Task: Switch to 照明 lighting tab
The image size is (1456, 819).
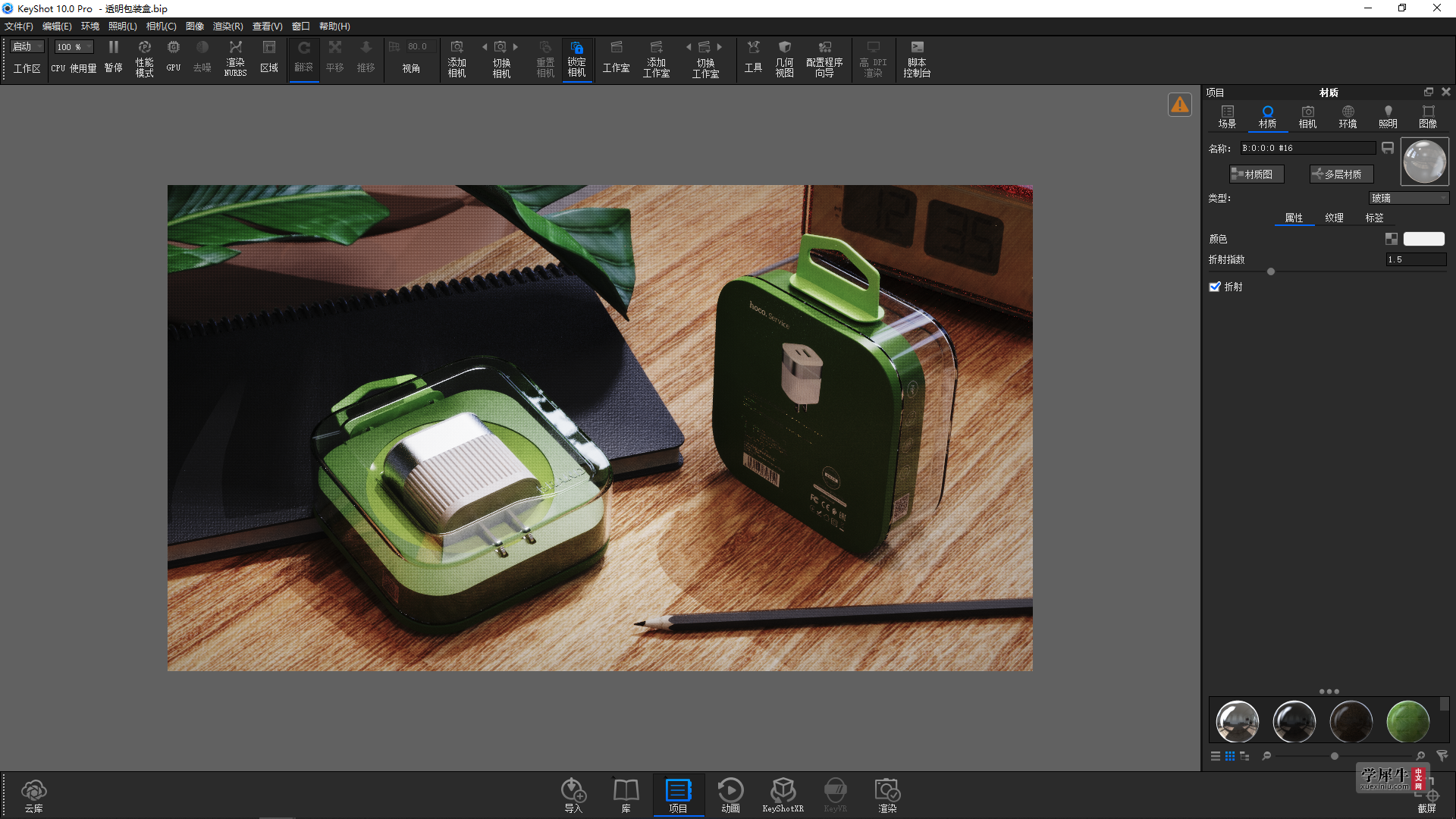Action: tap(1388, 117)
